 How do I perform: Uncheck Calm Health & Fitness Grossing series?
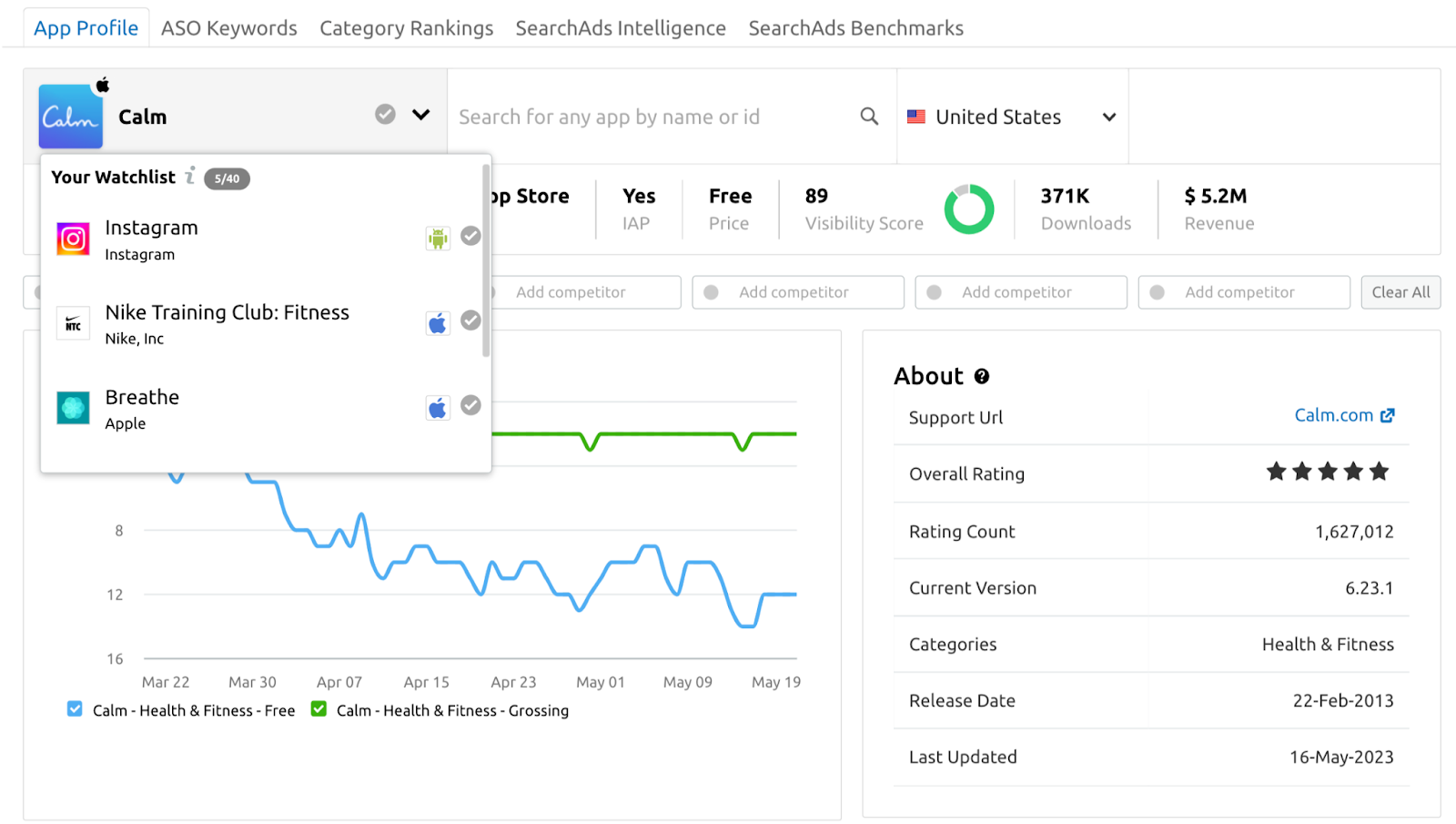click(x=318, y=709)
